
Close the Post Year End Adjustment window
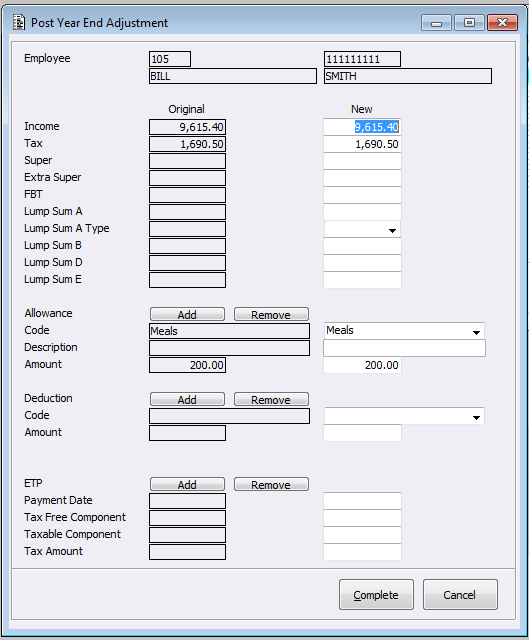tap(502, 23)
